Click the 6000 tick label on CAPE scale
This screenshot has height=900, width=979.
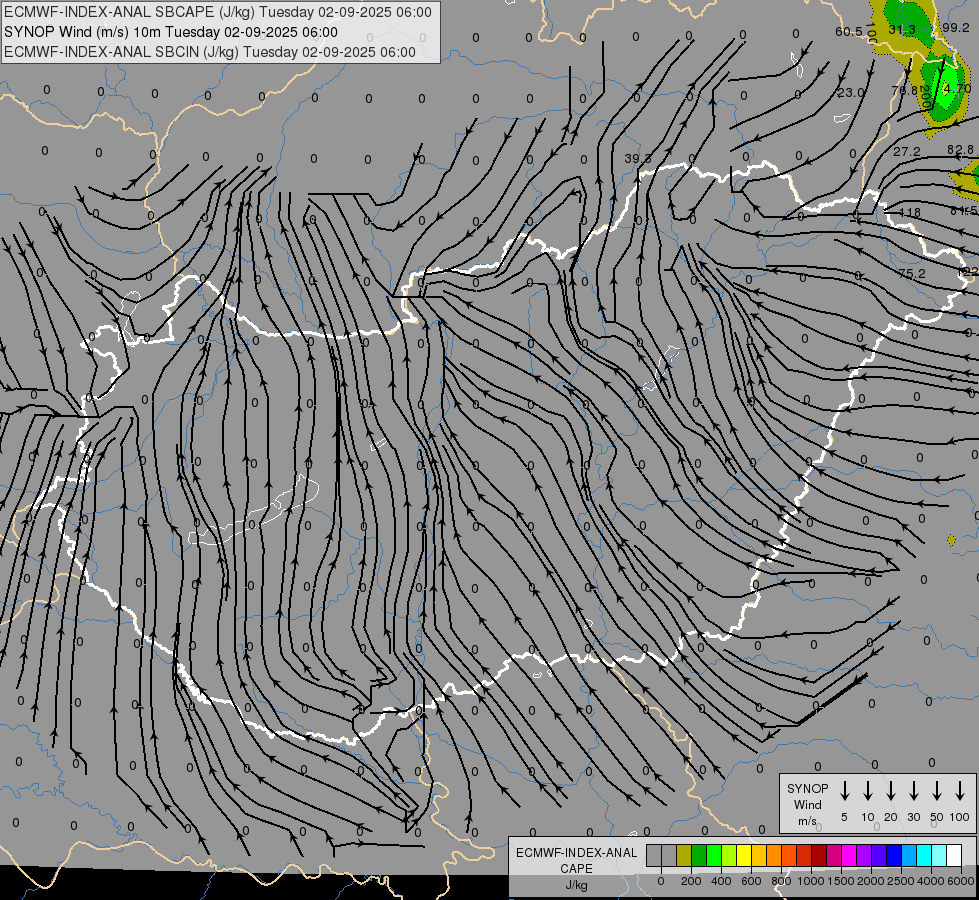(x=960, y=881)
